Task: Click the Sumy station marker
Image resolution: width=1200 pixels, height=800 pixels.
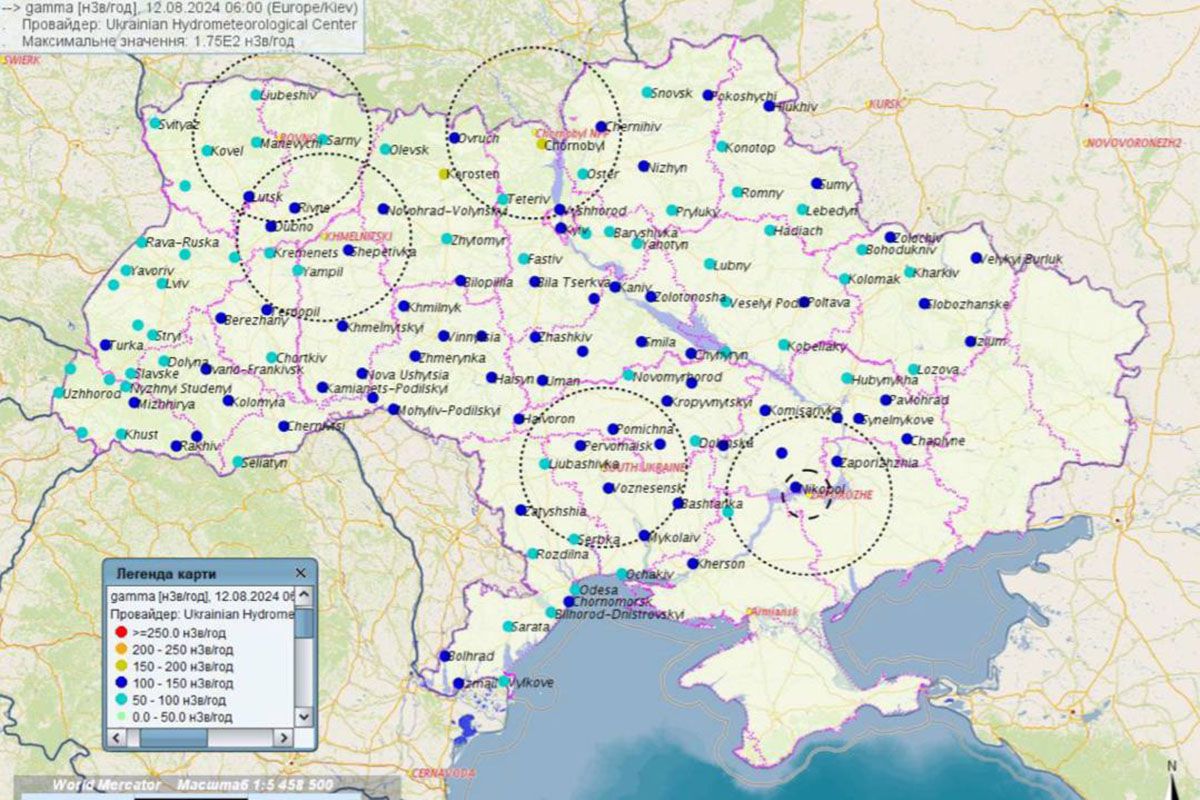Action: coord(817,183)
